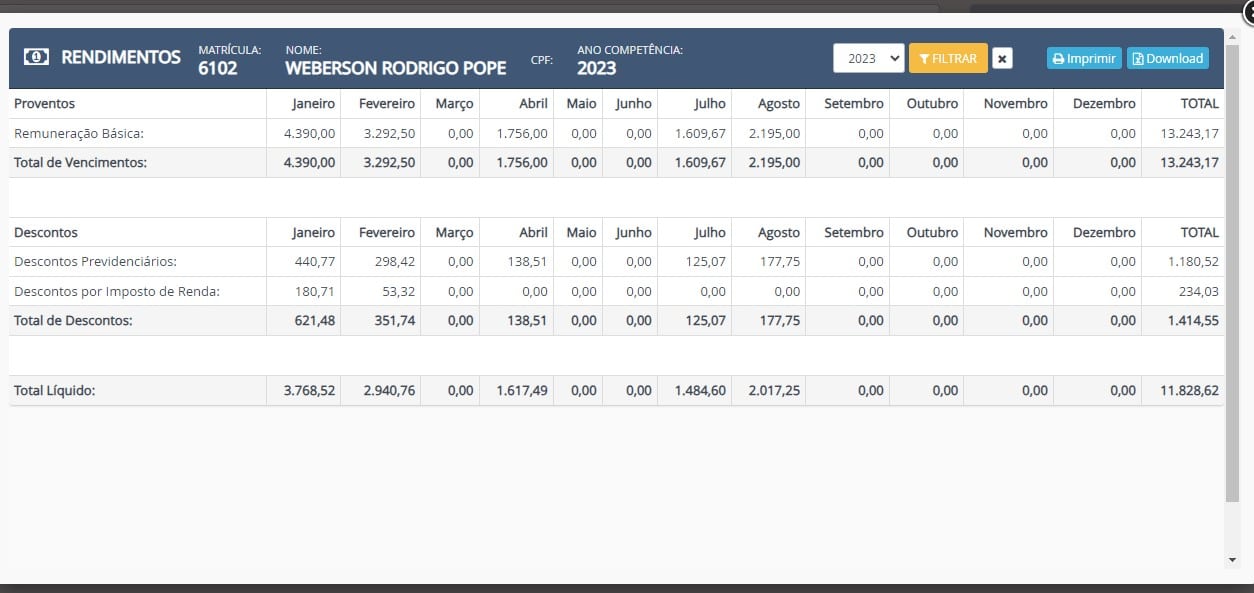Select the Descontos Previdenciários row label
Screen dimensions: 1254x593
point(95,262)
